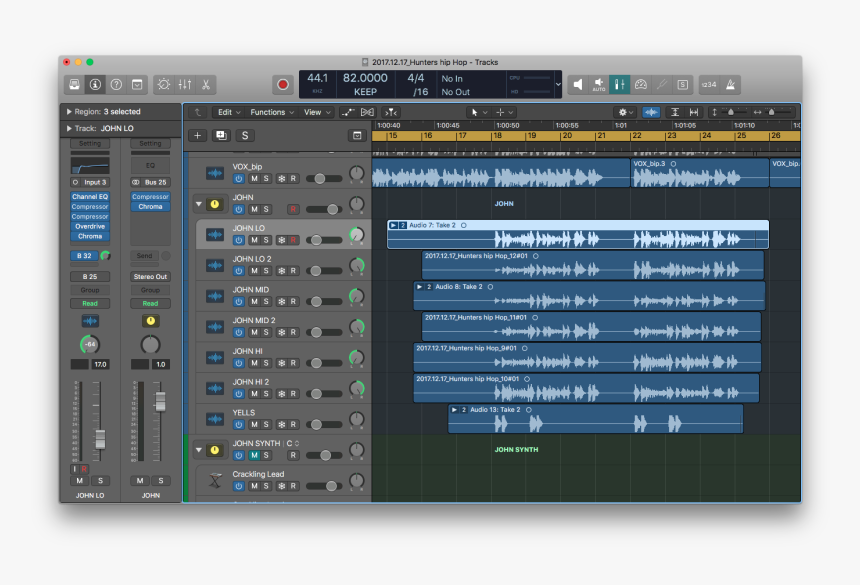Click the Read automation button on JOHN LO strip
The image size is (860, 585).
click(x=90, y=303)
